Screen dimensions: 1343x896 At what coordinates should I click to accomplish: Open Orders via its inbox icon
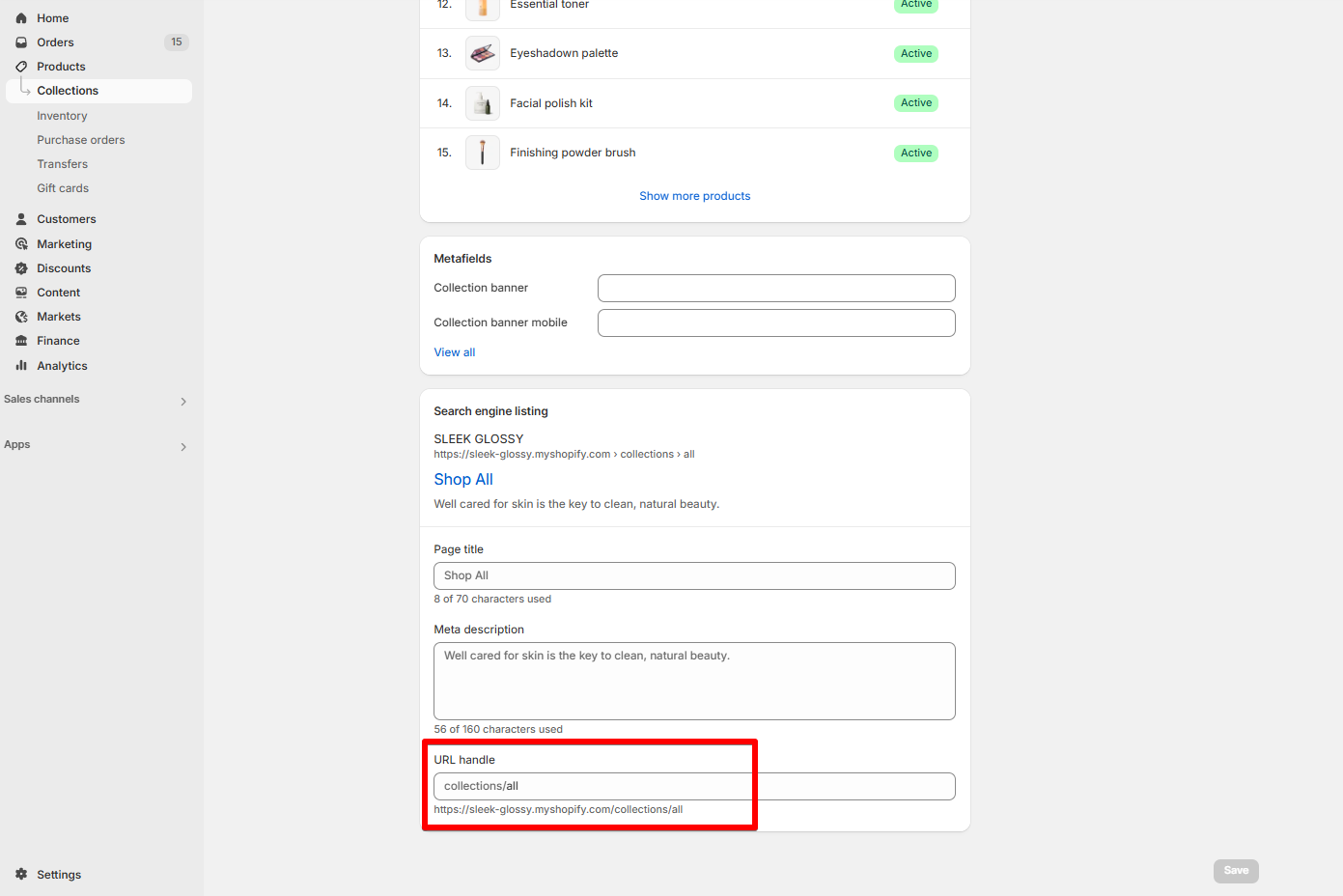[21, 42]
